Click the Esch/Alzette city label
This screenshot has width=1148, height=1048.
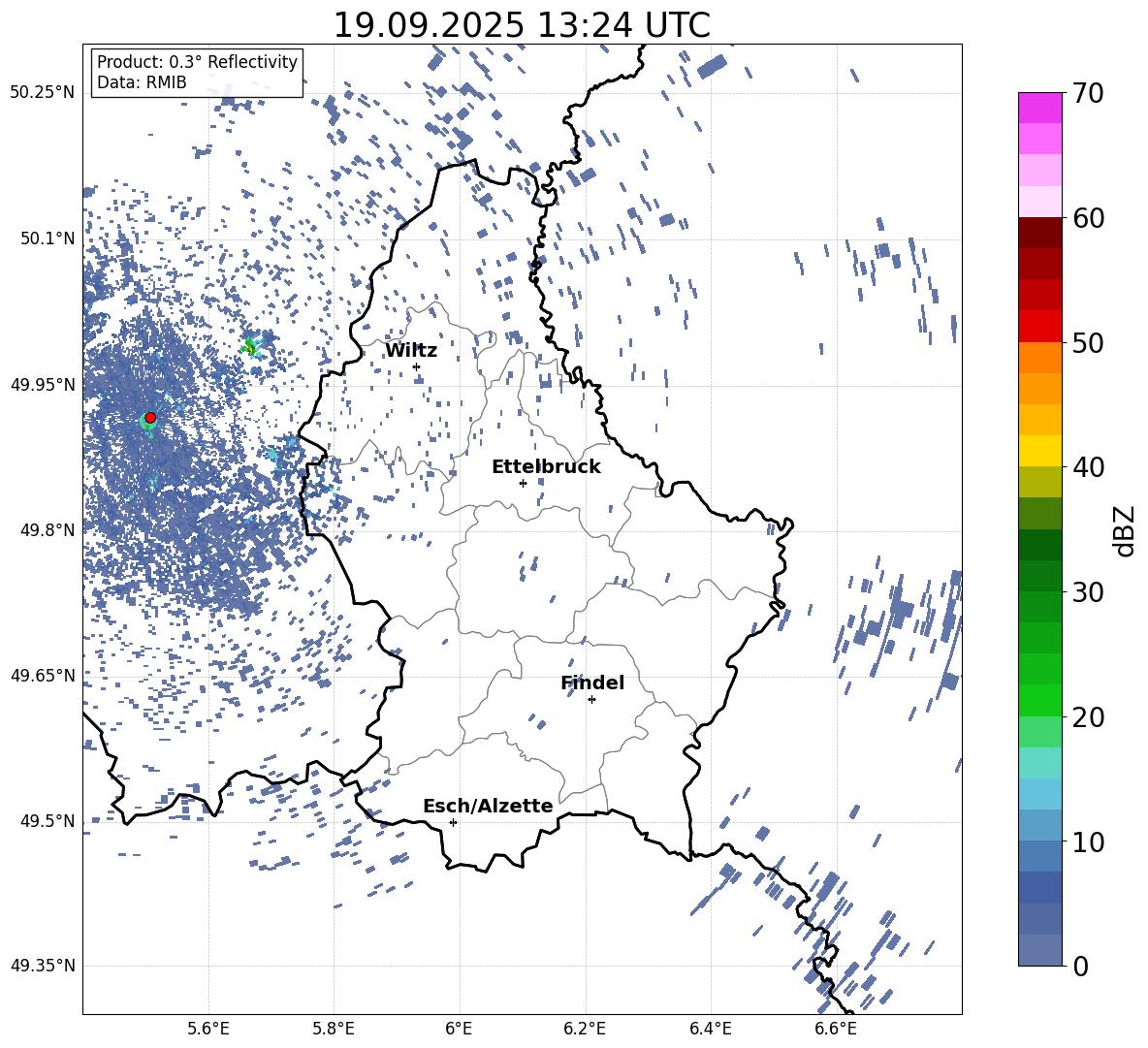click(488, 806)
